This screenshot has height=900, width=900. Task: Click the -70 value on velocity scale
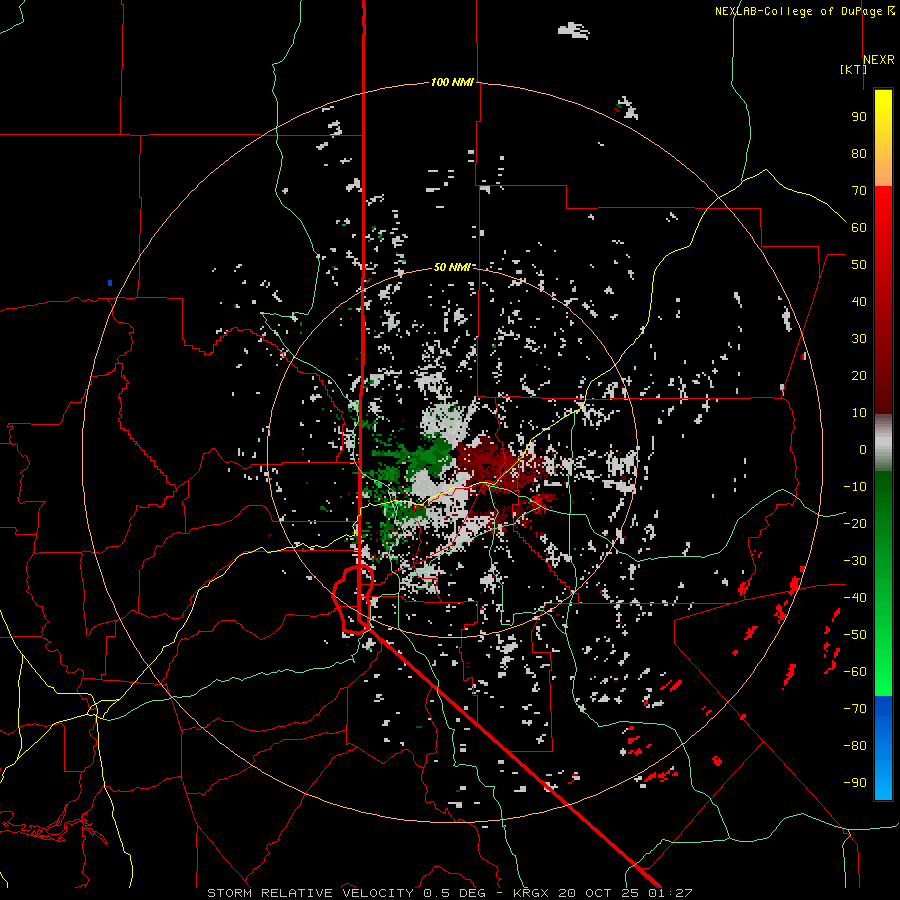click(x=855, y=709)
